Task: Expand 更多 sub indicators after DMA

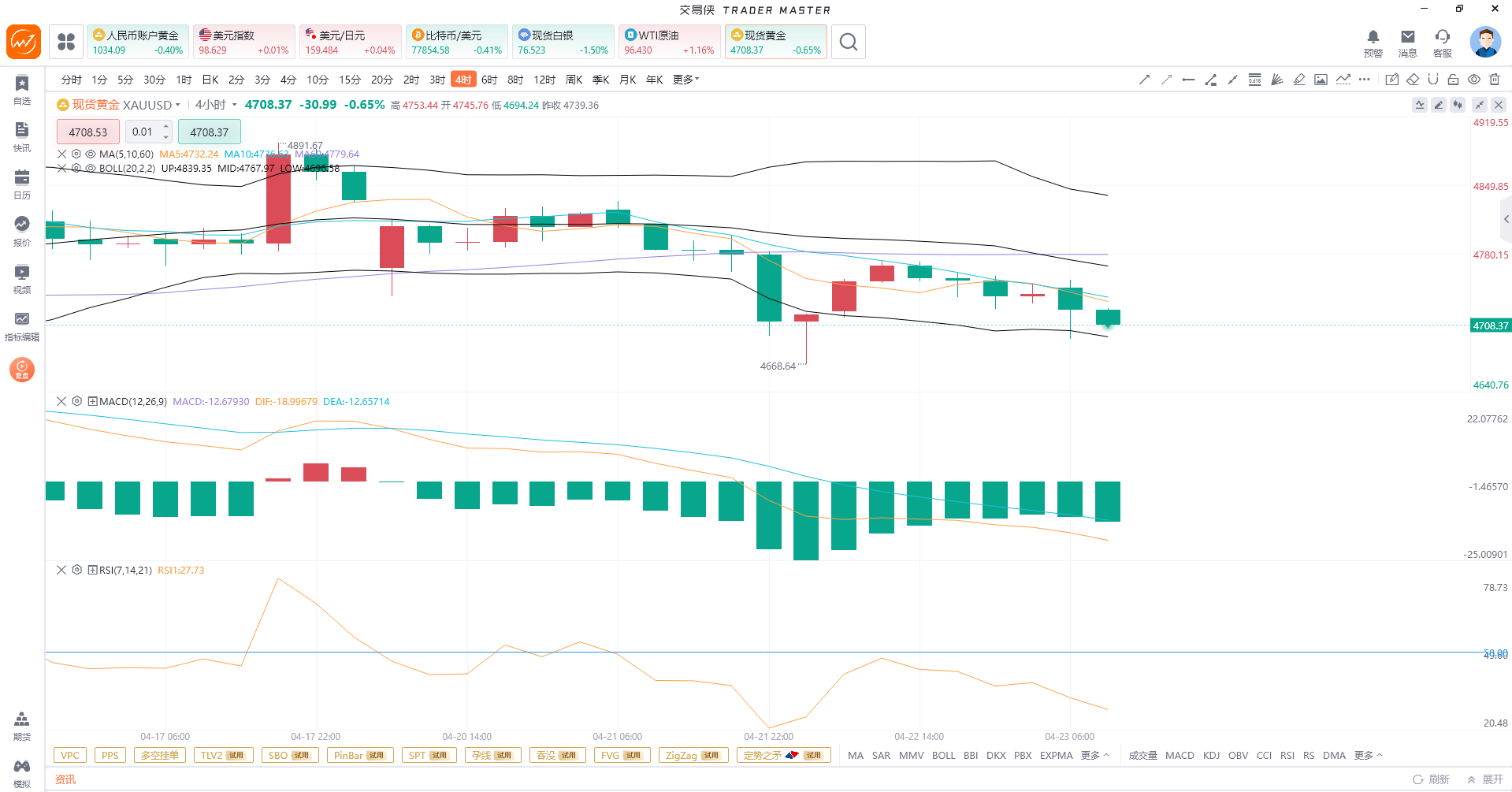Action: pos(1369,755)
